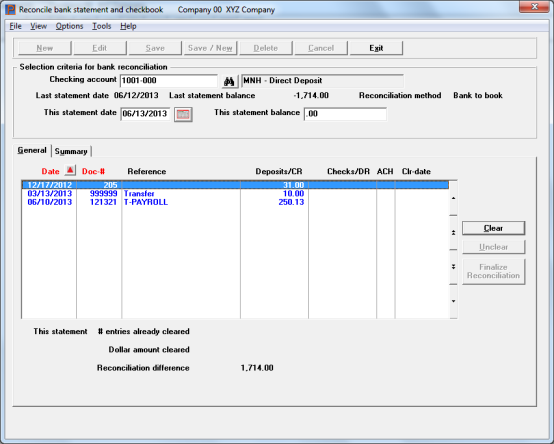The width and height of the screenshot is (554, 444).
Task: Switch to the Summary tab
Action: tap(71, 151)
